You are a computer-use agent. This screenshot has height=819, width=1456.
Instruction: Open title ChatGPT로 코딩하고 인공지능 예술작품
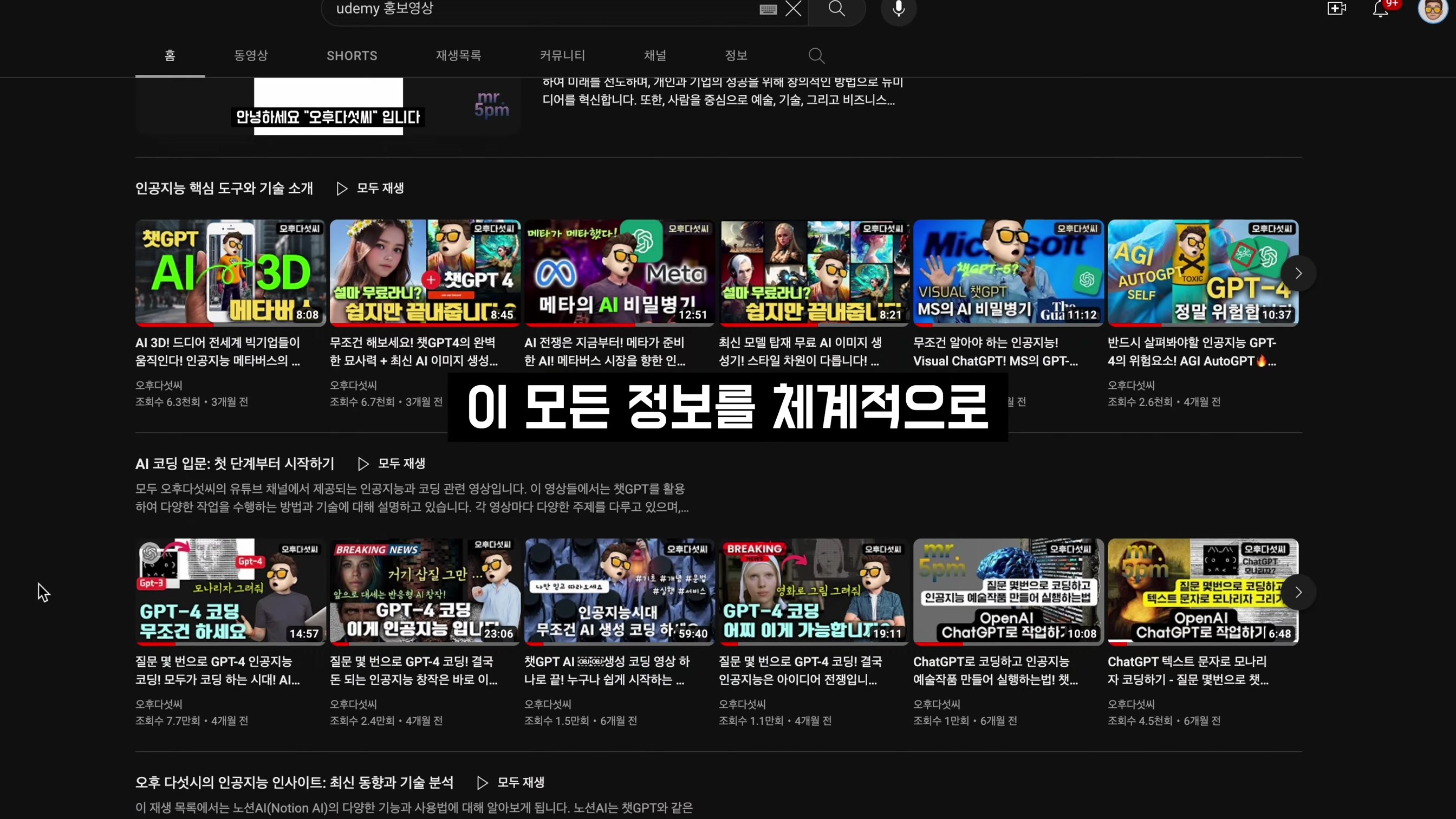pos(996,671)
